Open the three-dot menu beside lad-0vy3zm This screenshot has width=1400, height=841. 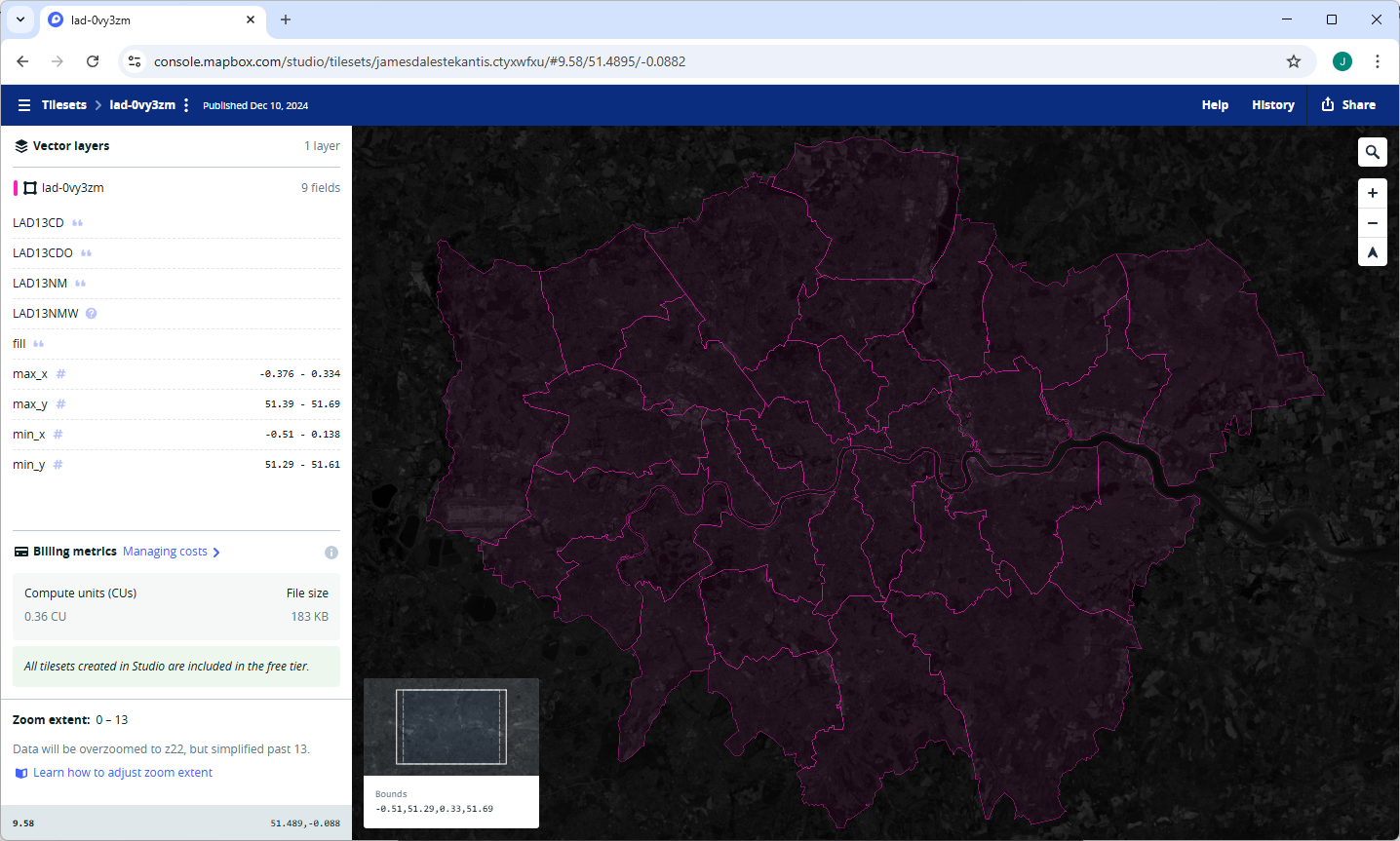pyautogui.click(x=186, y=105)
